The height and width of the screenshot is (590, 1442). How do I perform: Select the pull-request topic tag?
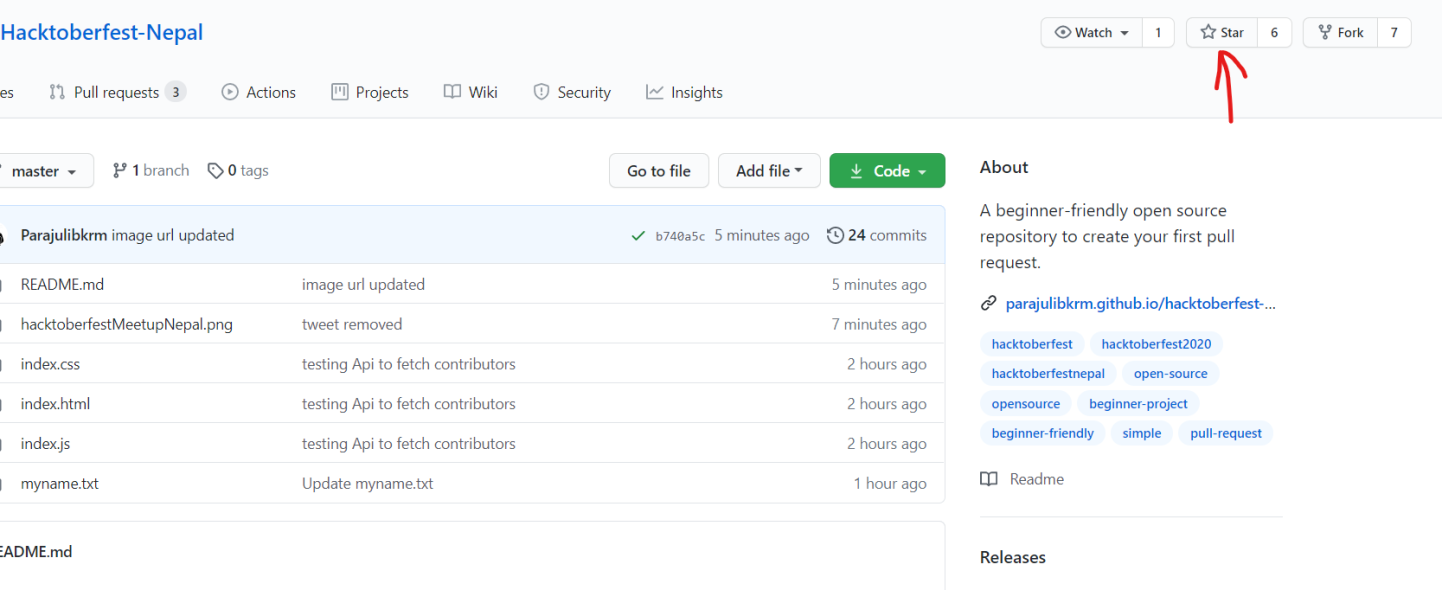click(1226, 434)
